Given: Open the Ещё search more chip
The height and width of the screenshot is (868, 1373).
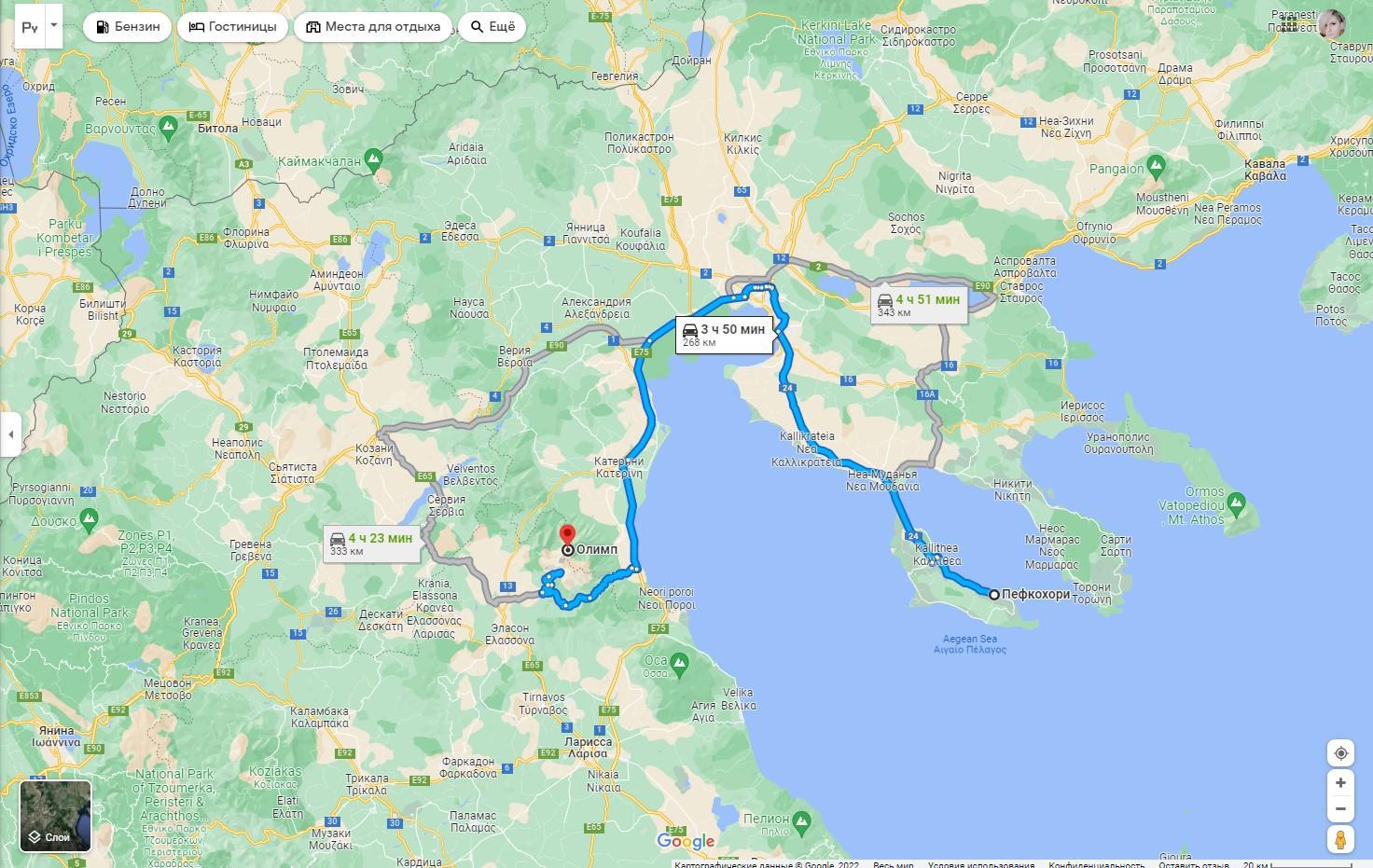Looking at the screenshot, I should [492, 26].
